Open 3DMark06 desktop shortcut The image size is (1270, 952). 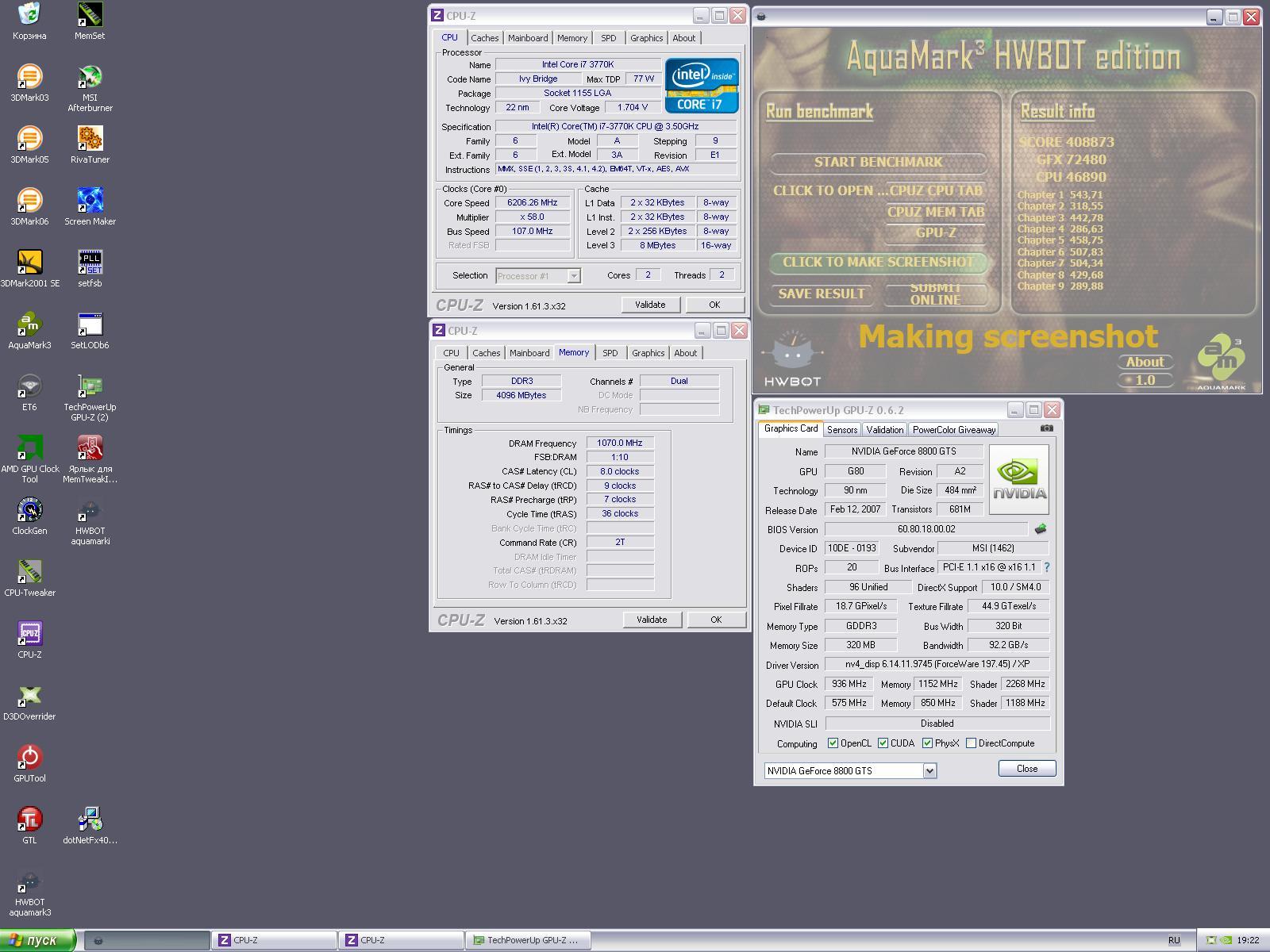coord(29,207)
